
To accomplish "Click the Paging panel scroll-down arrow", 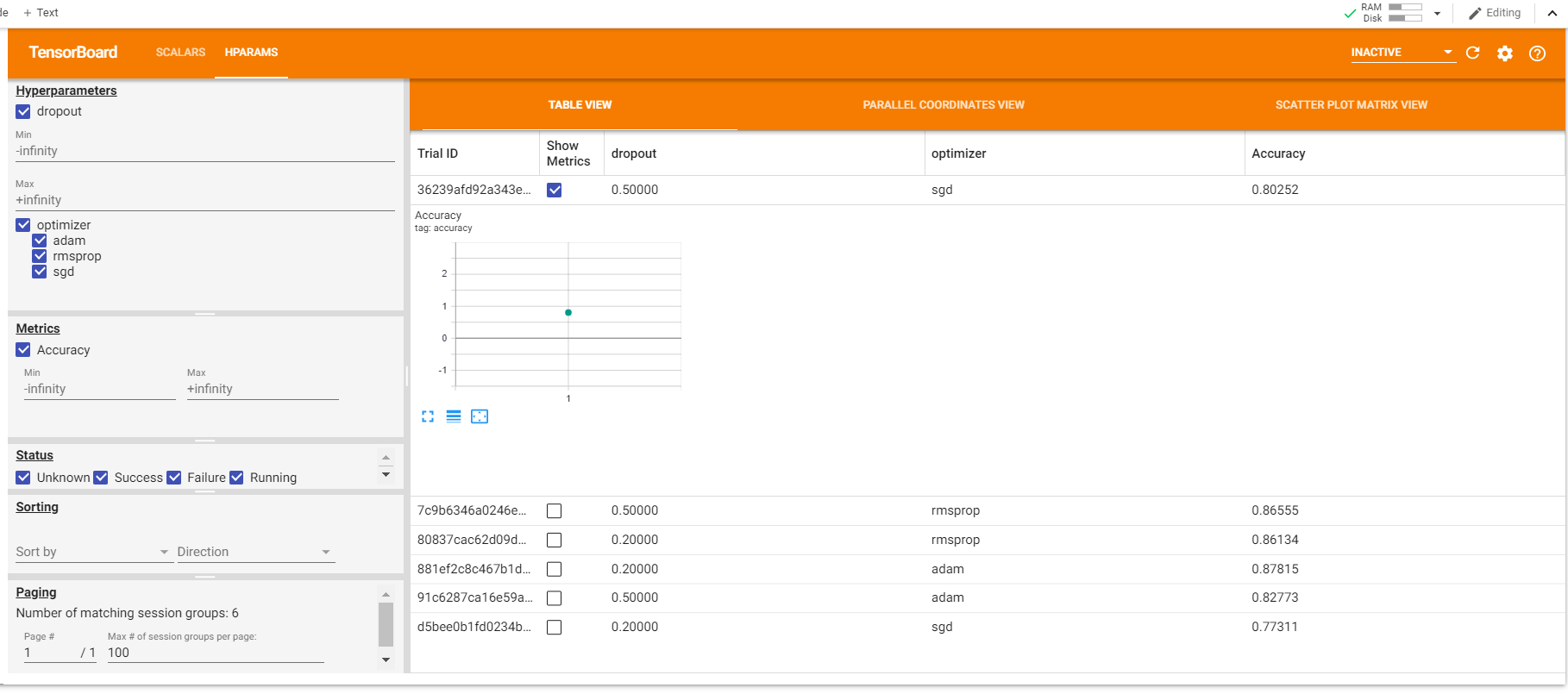I will click(x=386, y=660).
